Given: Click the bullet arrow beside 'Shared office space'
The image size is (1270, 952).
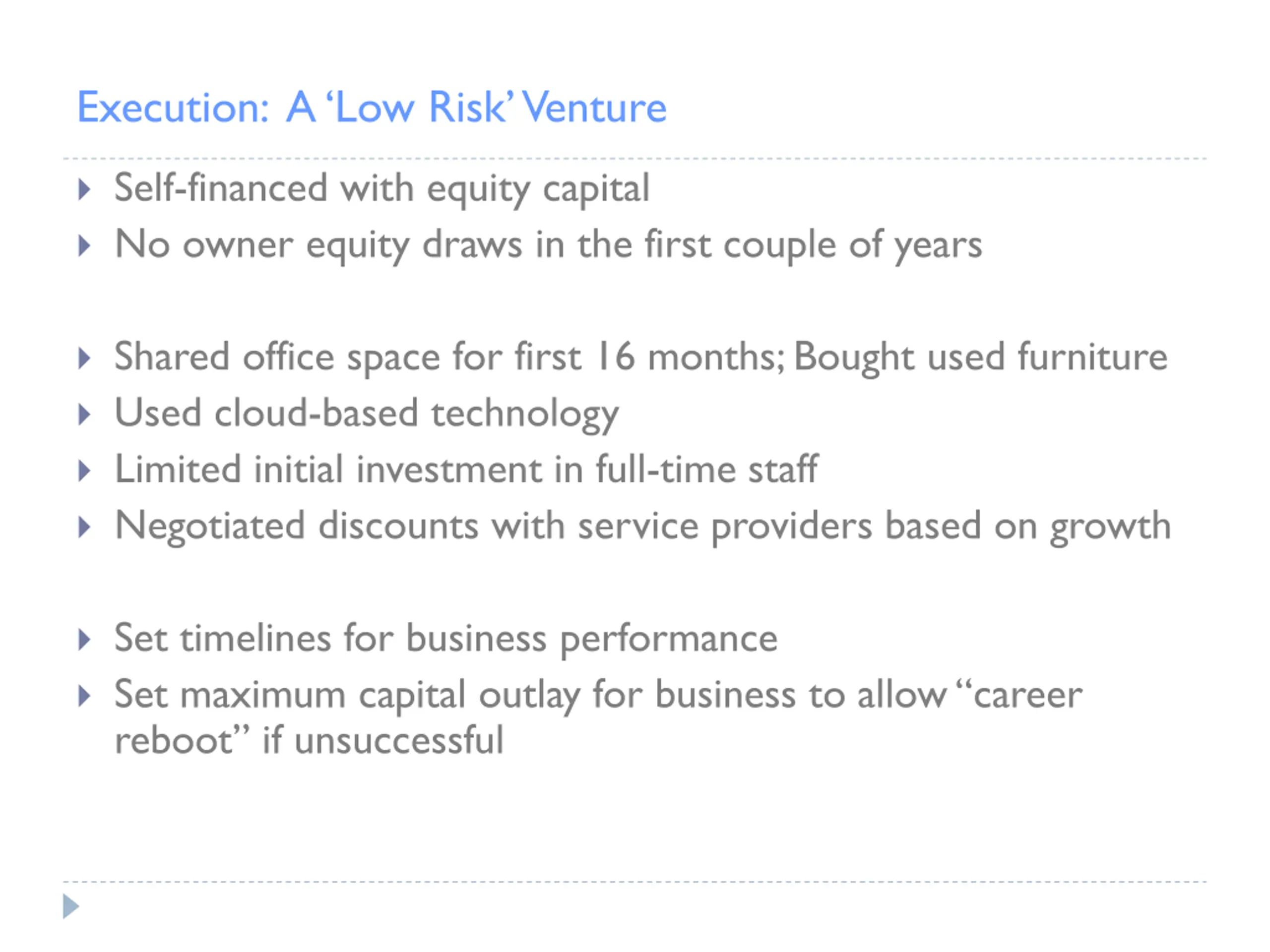Looking at the screenshot, I should coord(84,358).
